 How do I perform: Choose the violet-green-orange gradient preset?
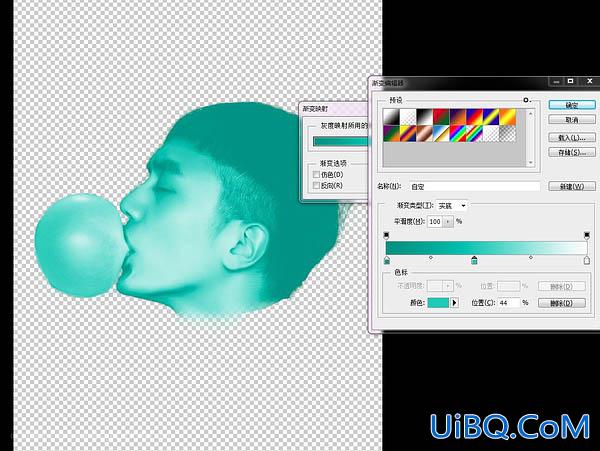coord(391,134)
